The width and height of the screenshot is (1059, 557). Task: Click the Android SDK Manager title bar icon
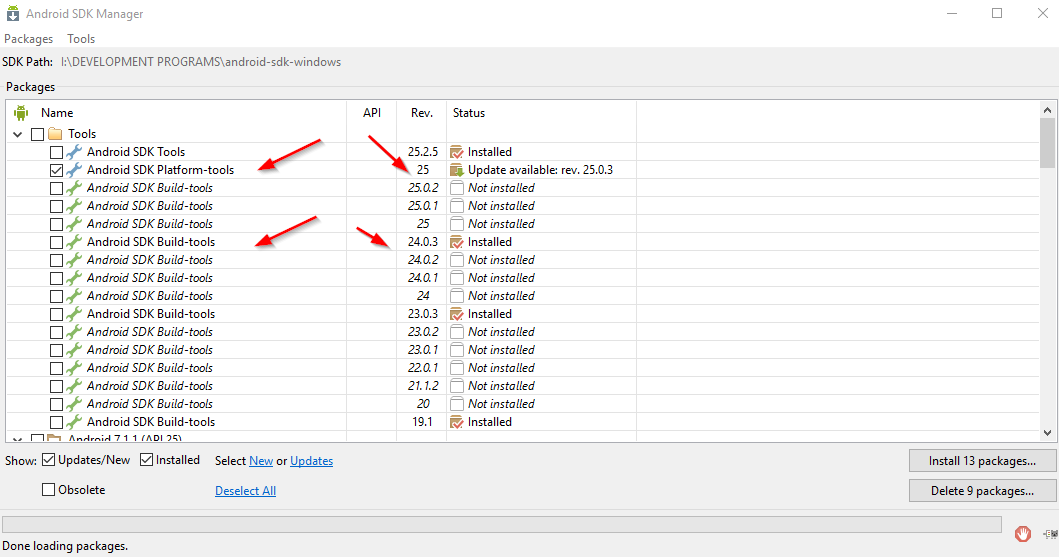[x=12, y=13]
